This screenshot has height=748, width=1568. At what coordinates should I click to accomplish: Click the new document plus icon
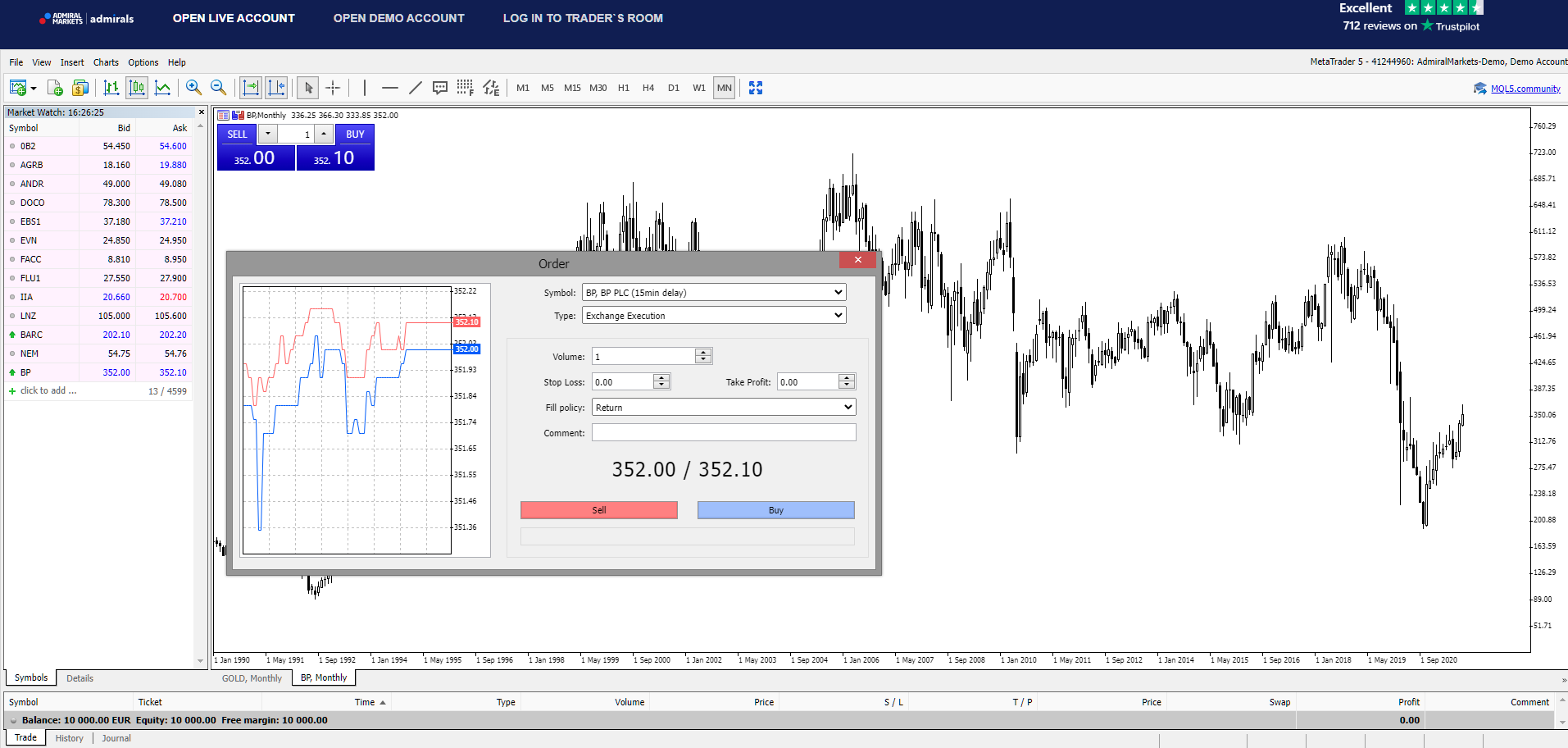coord(55,88)
